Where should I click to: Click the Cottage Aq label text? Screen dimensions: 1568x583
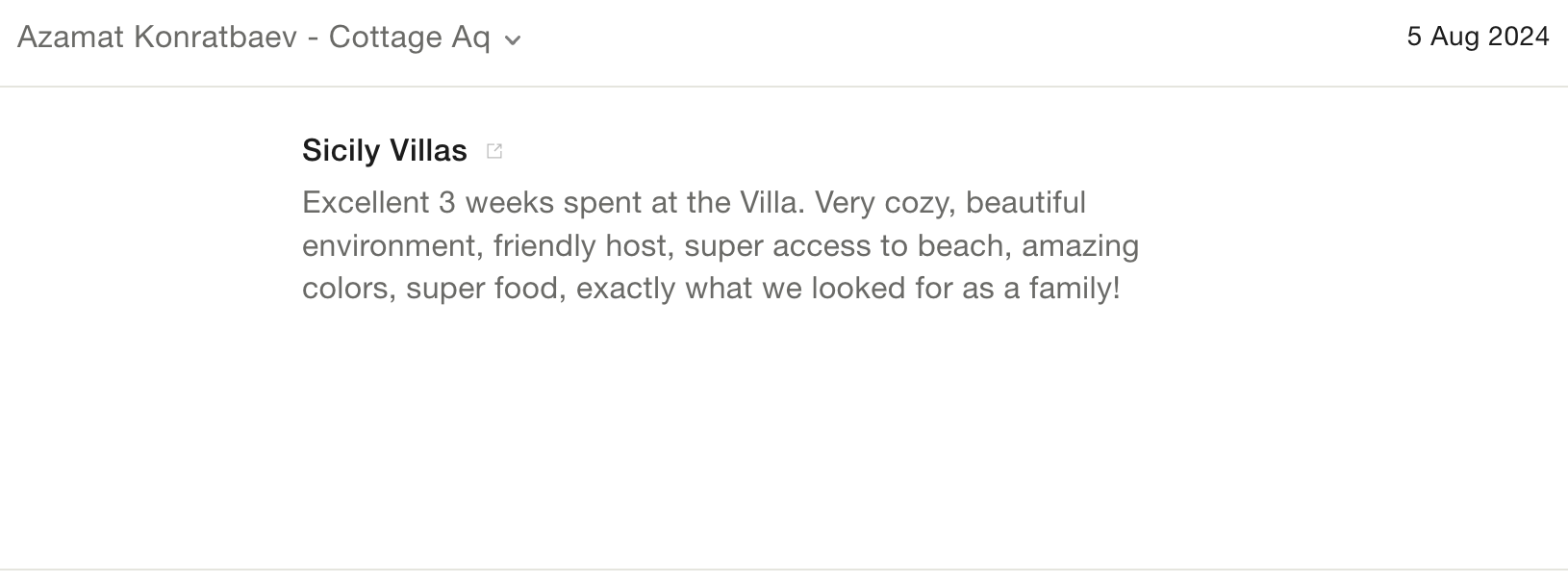pyautogui.click(x=409, y=38)
